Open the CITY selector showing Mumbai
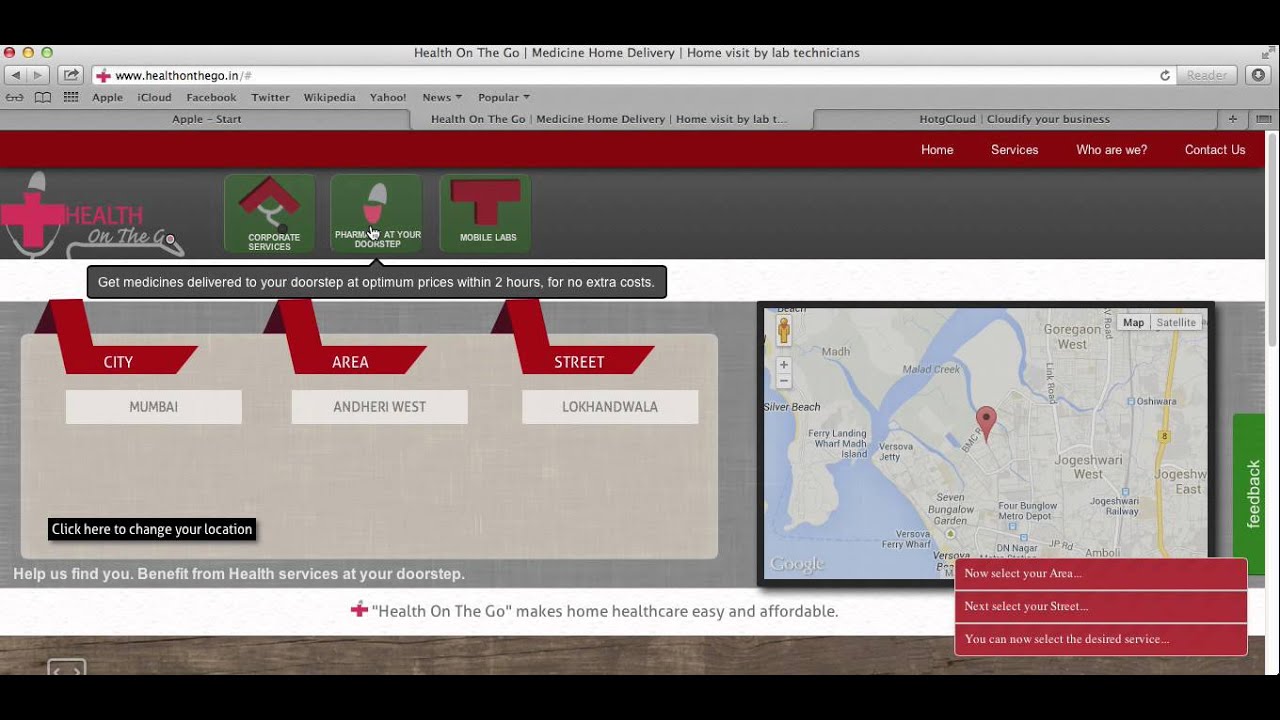This screenshot has width=1280, height=720. [154, 407]
